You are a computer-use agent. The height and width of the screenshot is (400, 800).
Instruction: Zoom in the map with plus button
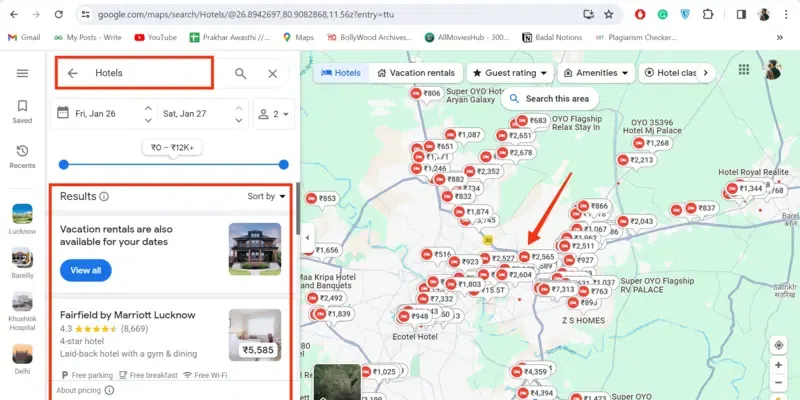pyautogui.click(x=779, y=365)
